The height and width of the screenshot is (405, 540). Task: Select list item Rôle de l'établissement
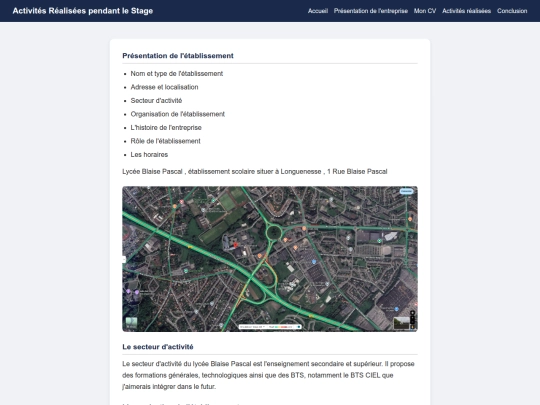(x=165, y=141)
